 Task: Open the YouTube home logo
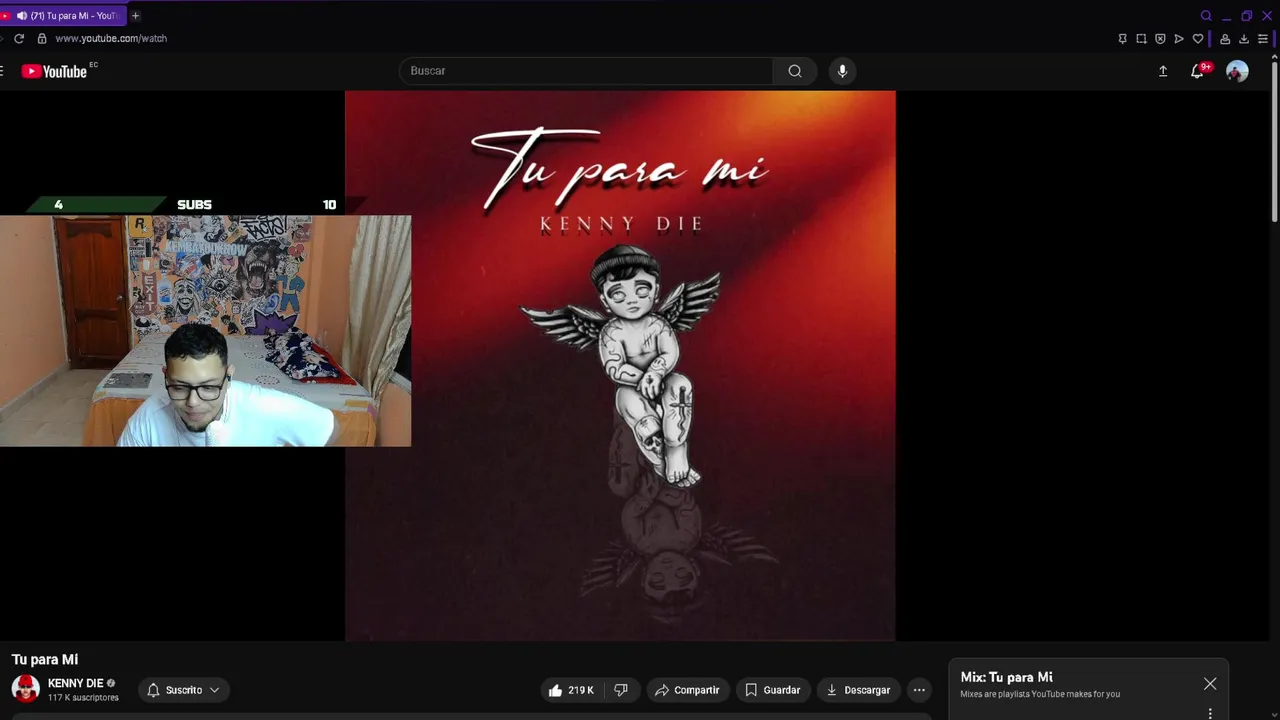coord(55,71)
